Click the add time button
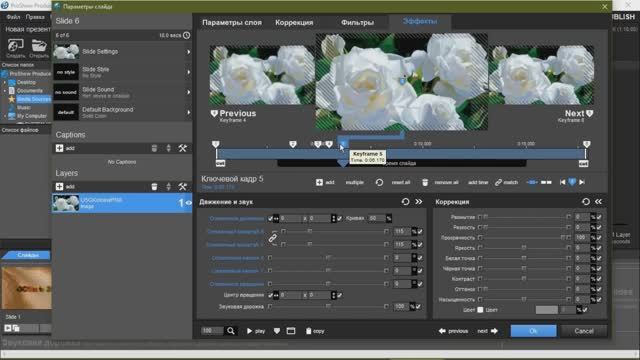640x360 pixels. tap(478, 182)
